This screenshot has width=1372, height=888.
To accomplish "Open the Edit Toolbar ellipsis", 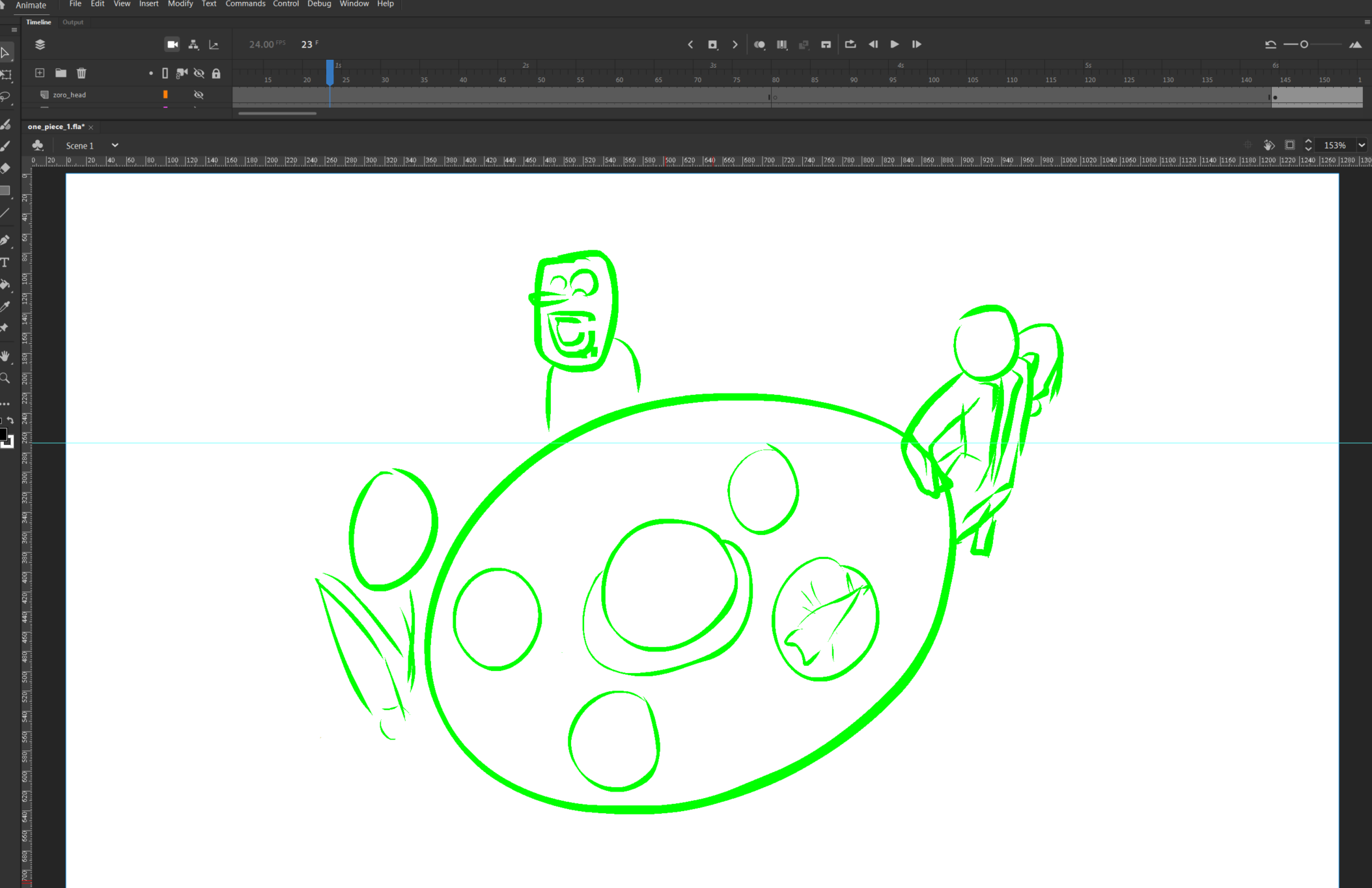I will pyautogui.click(x=5, y=404).
